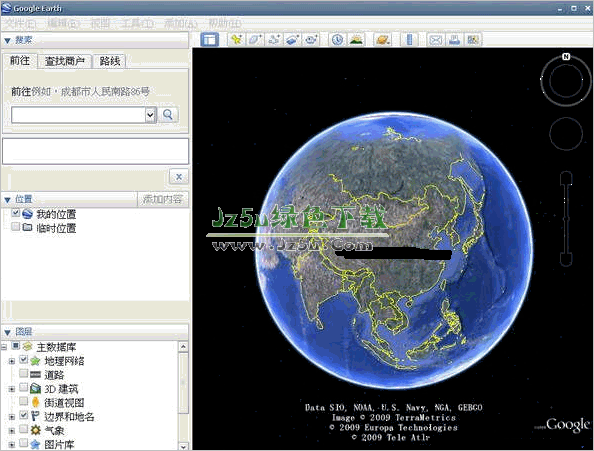
Task: Uncheck the 边界和地名 layer checkbox
Action: point(23,415)
